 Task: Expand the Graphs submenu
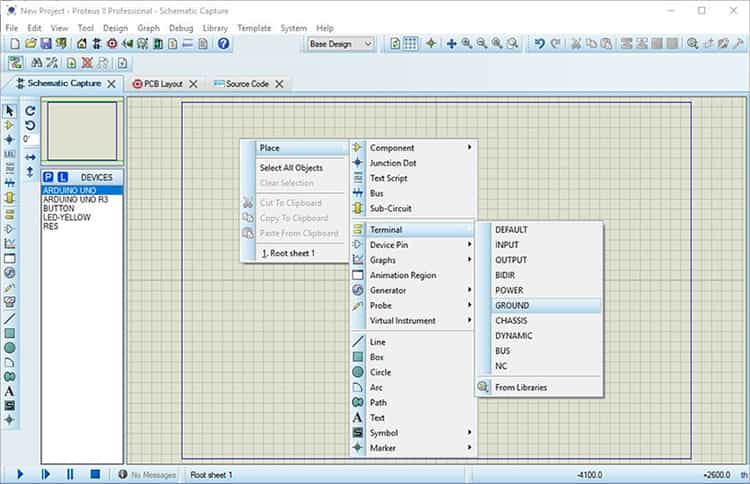413,260
